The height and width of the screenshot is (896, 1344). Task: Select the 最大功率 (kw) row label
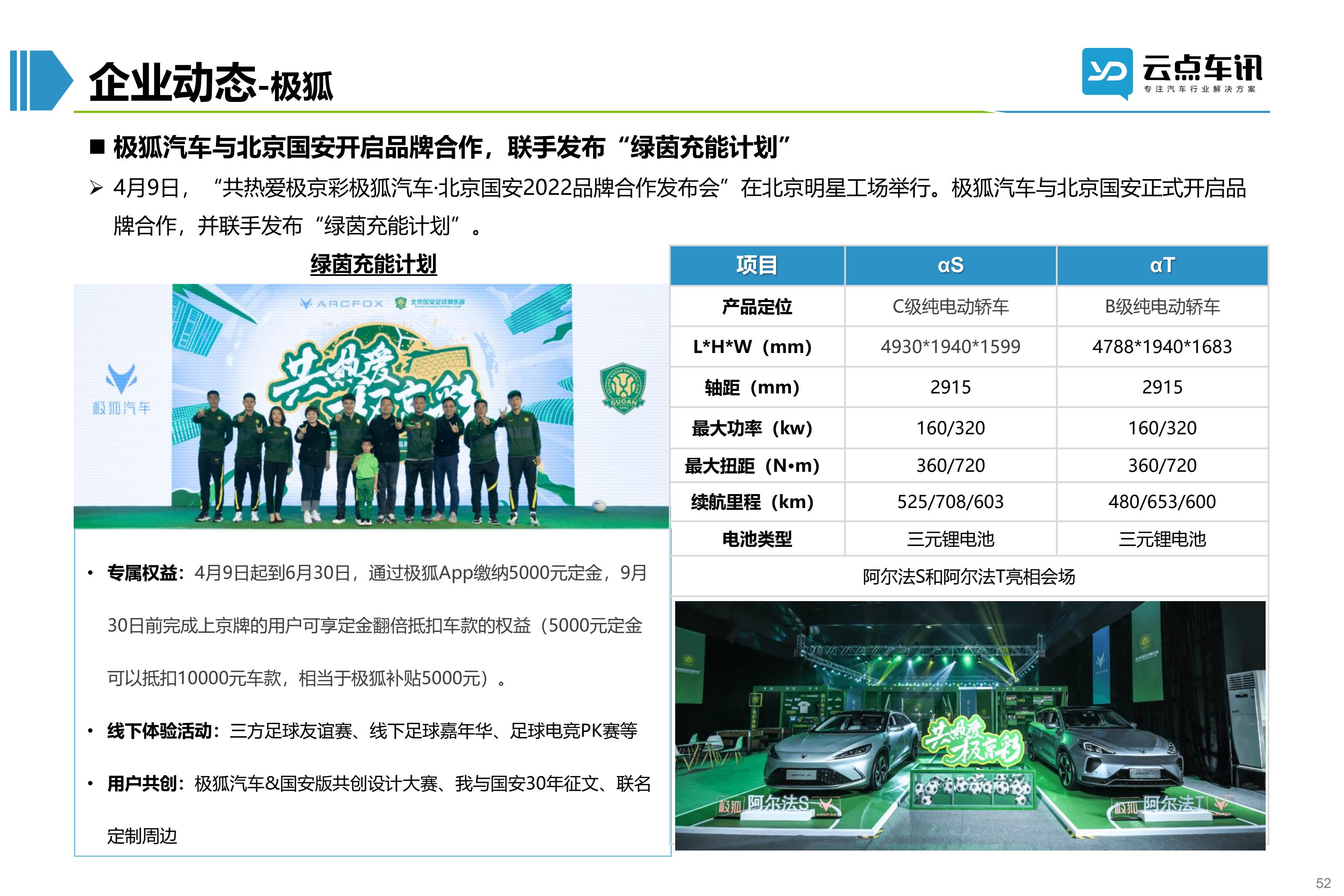pyautogui.click(x=752, y=428)
